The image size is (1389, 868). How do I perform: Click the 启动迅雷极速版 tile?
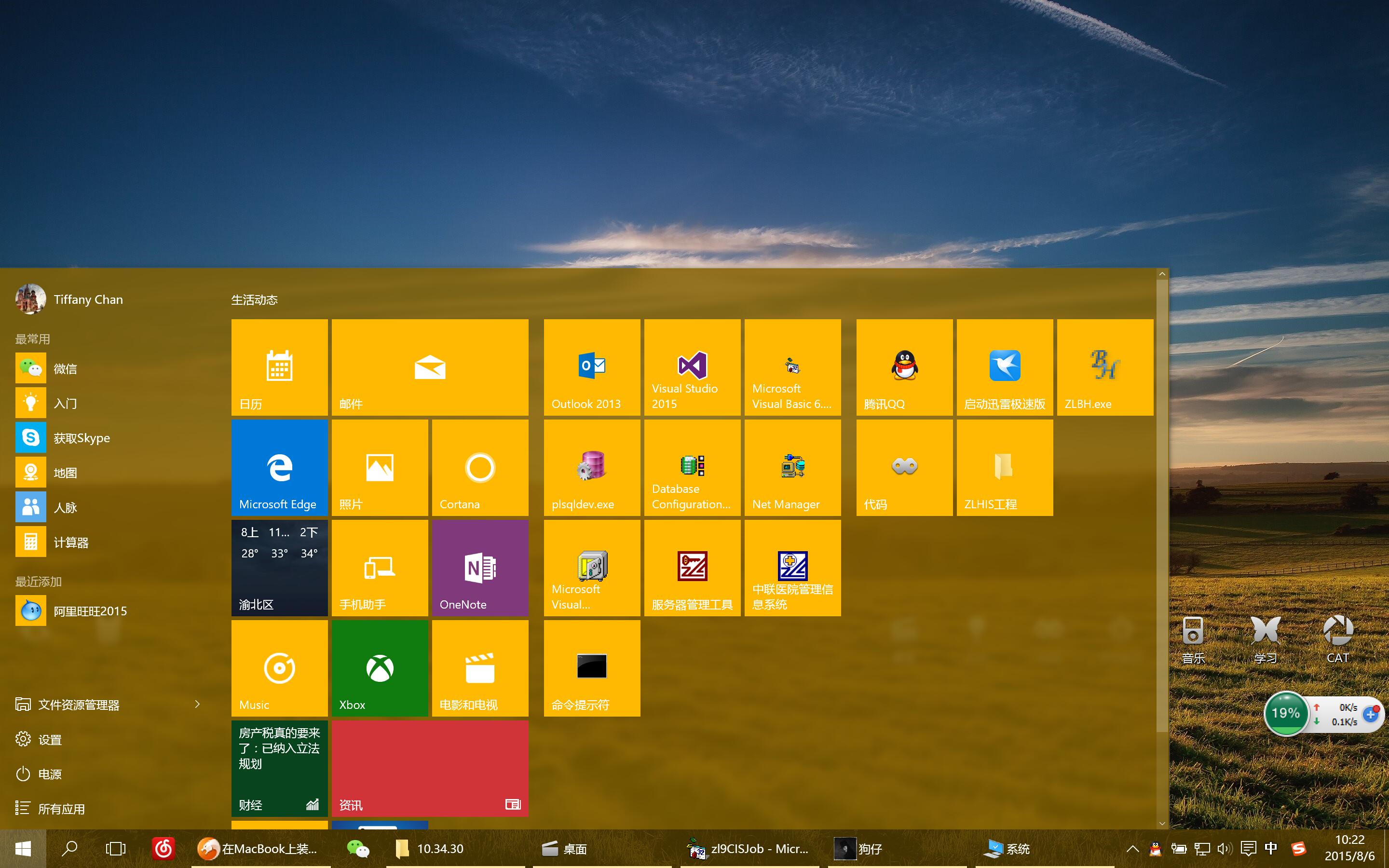pyautogui.click(x=1005, y=367)
